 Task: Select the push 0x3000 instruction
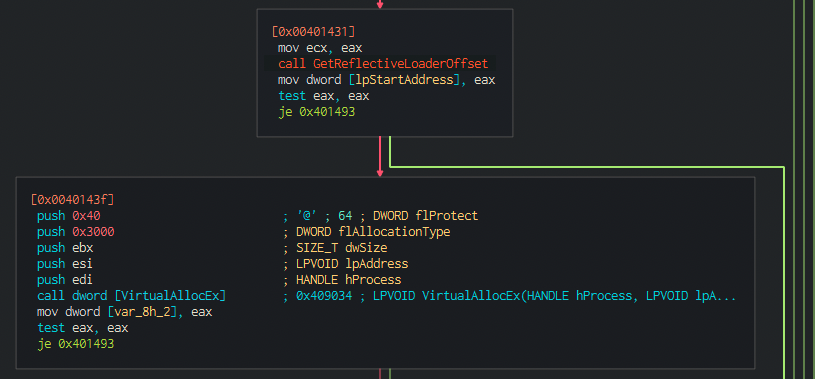pos(75,231)
